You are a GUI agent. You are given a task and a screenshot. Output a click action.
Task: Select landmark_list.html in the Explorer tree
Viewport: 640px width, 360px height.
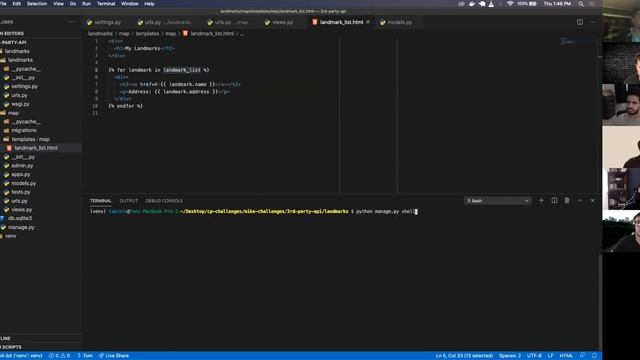coord(36,148)
